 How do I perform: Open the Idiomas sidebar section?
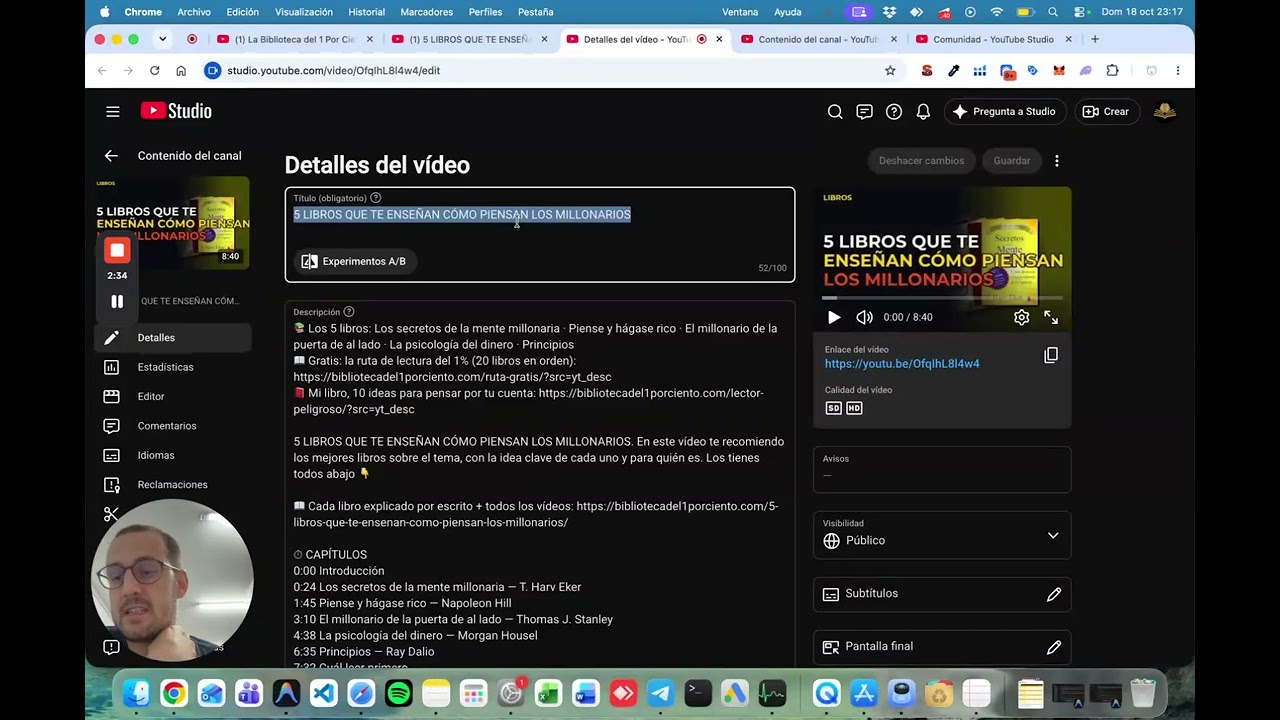click(x=173, y=455)
